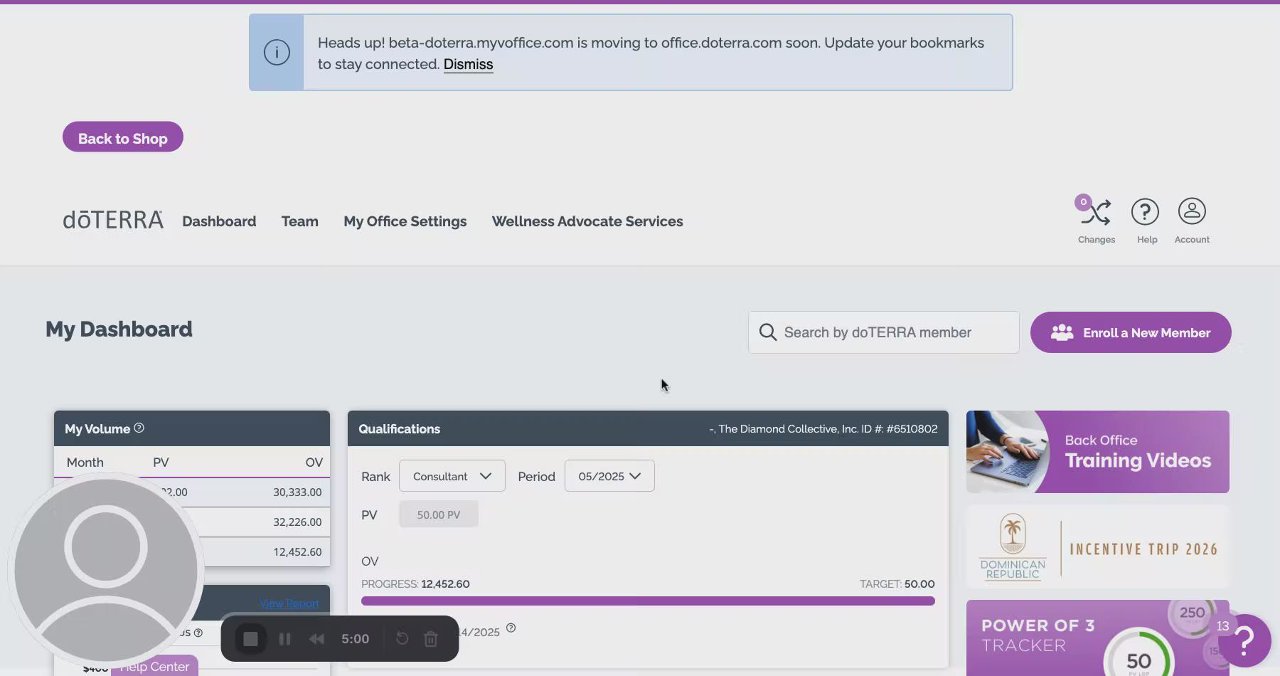Click the 30,333.00 OV value
The width and height of the screenshot is (1280, 676).
pos(297,492)
